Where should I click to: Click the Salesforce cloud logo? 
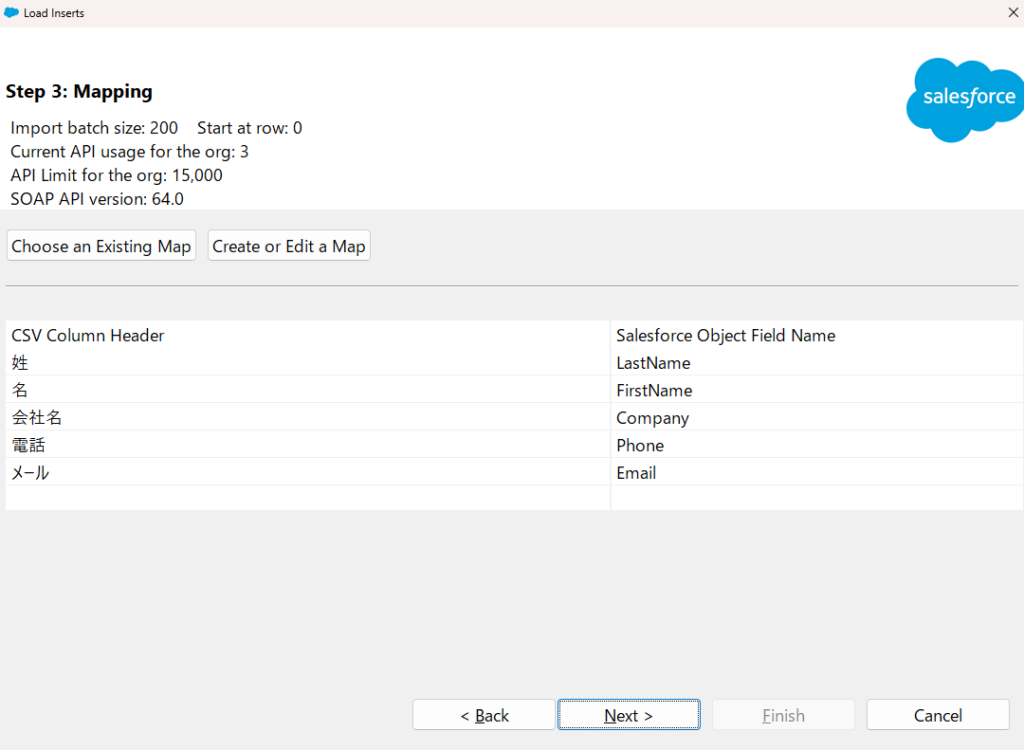pos(963,99)
